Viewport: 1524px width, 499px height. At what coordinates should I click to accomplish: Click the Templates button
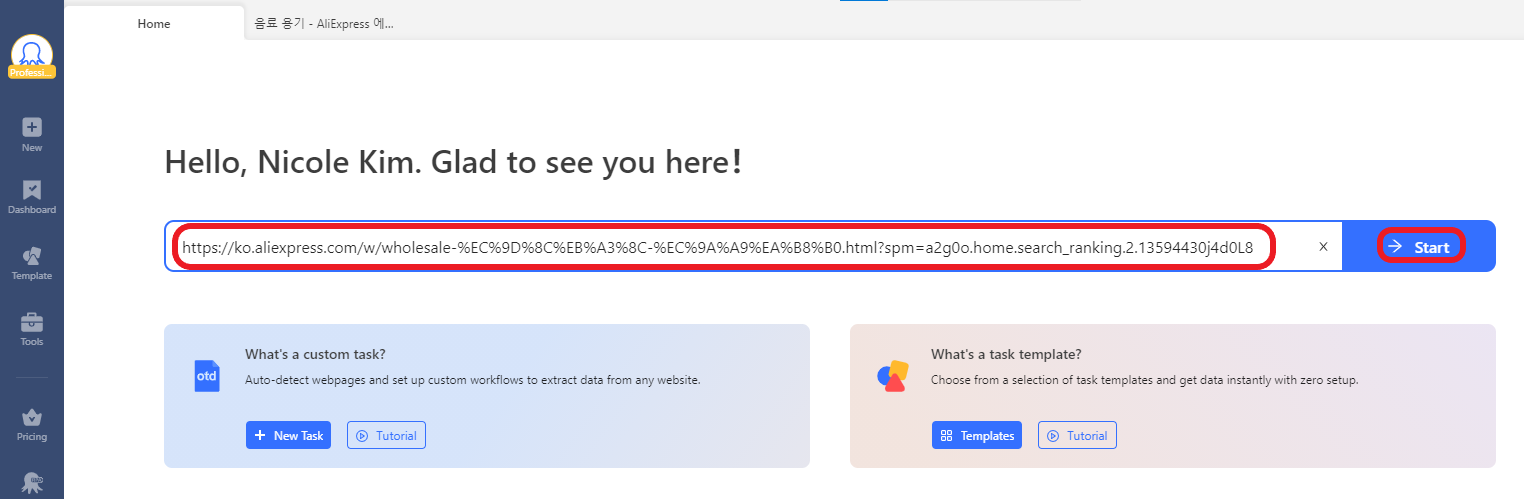click(x=977, y=435)
